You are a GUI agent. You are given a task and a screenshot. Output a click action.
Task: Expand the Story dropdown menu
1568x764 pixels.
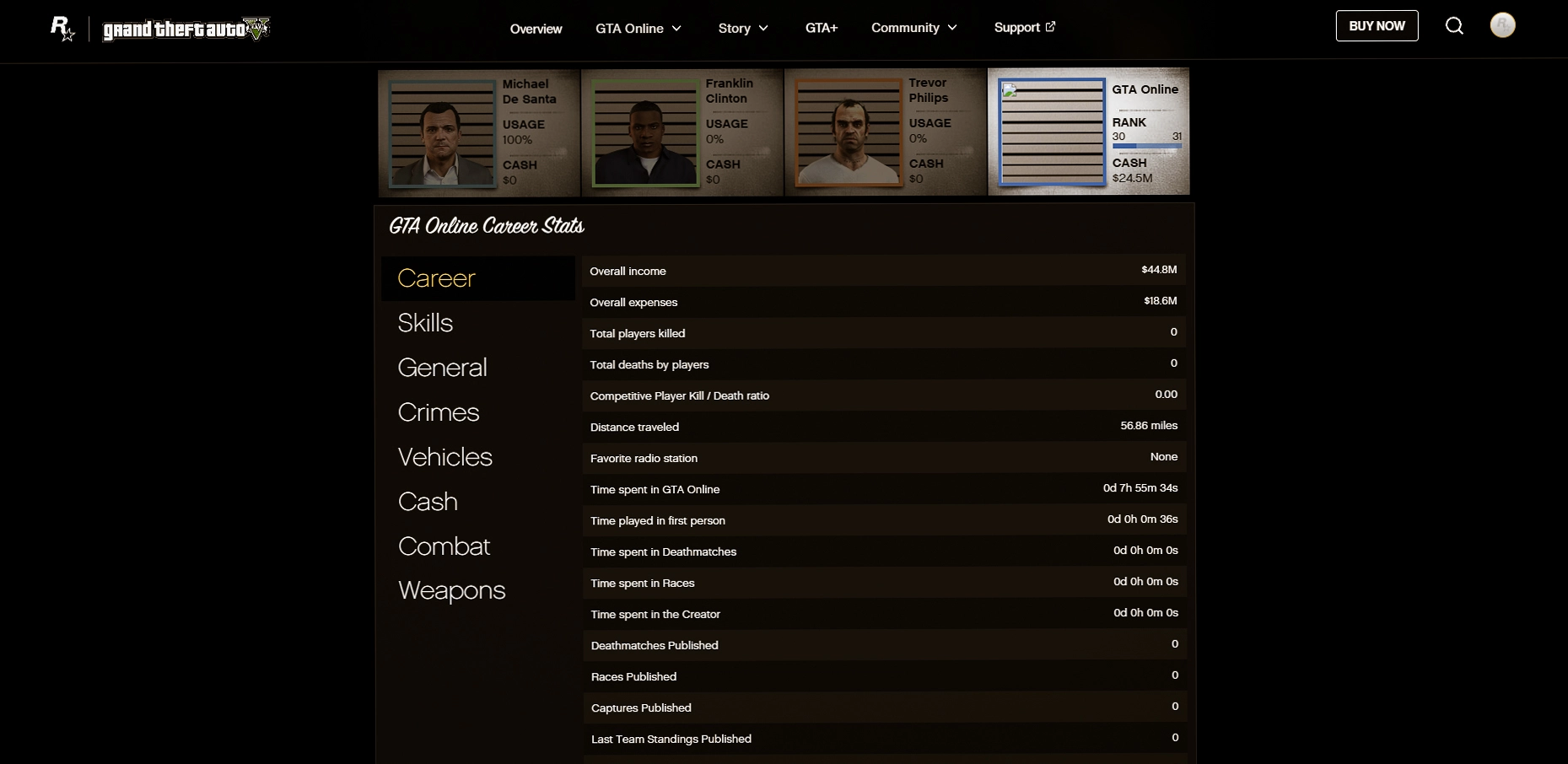(743, 29)
